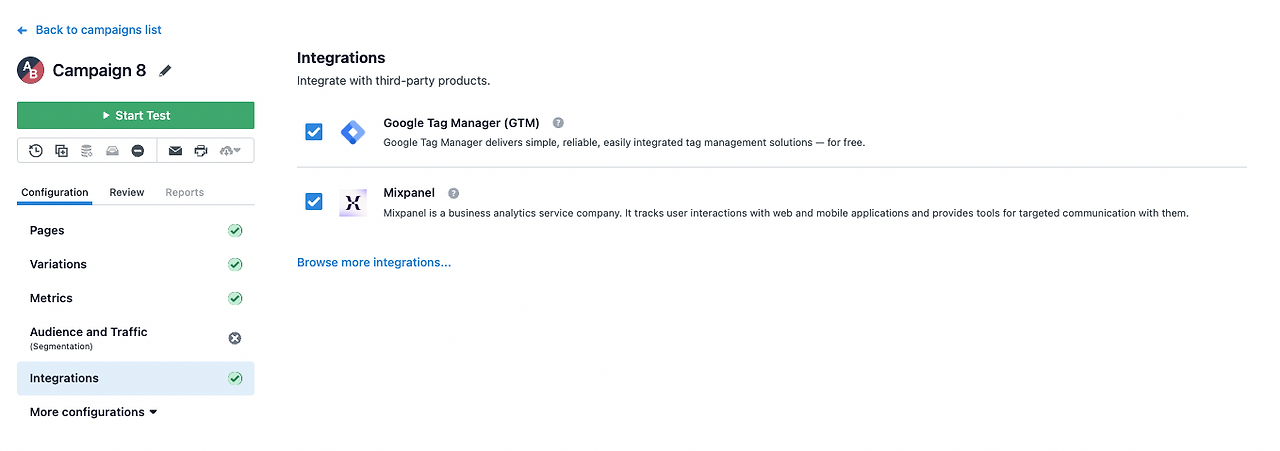Click the email envelope icon
The width and height of the screenshot is (1280, 451).
[x=175, y=151]
